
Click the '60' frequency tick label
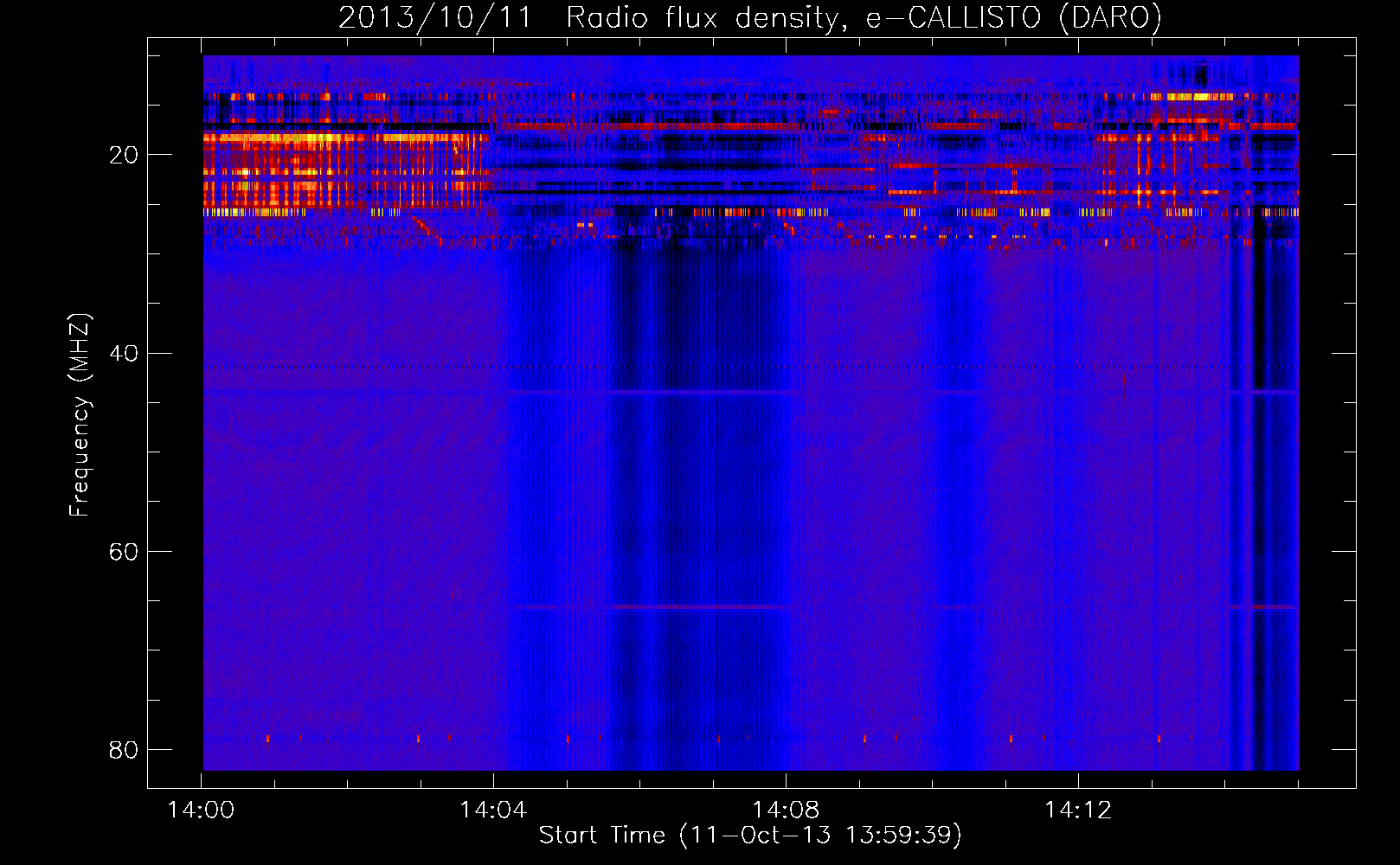coord(124,552)
